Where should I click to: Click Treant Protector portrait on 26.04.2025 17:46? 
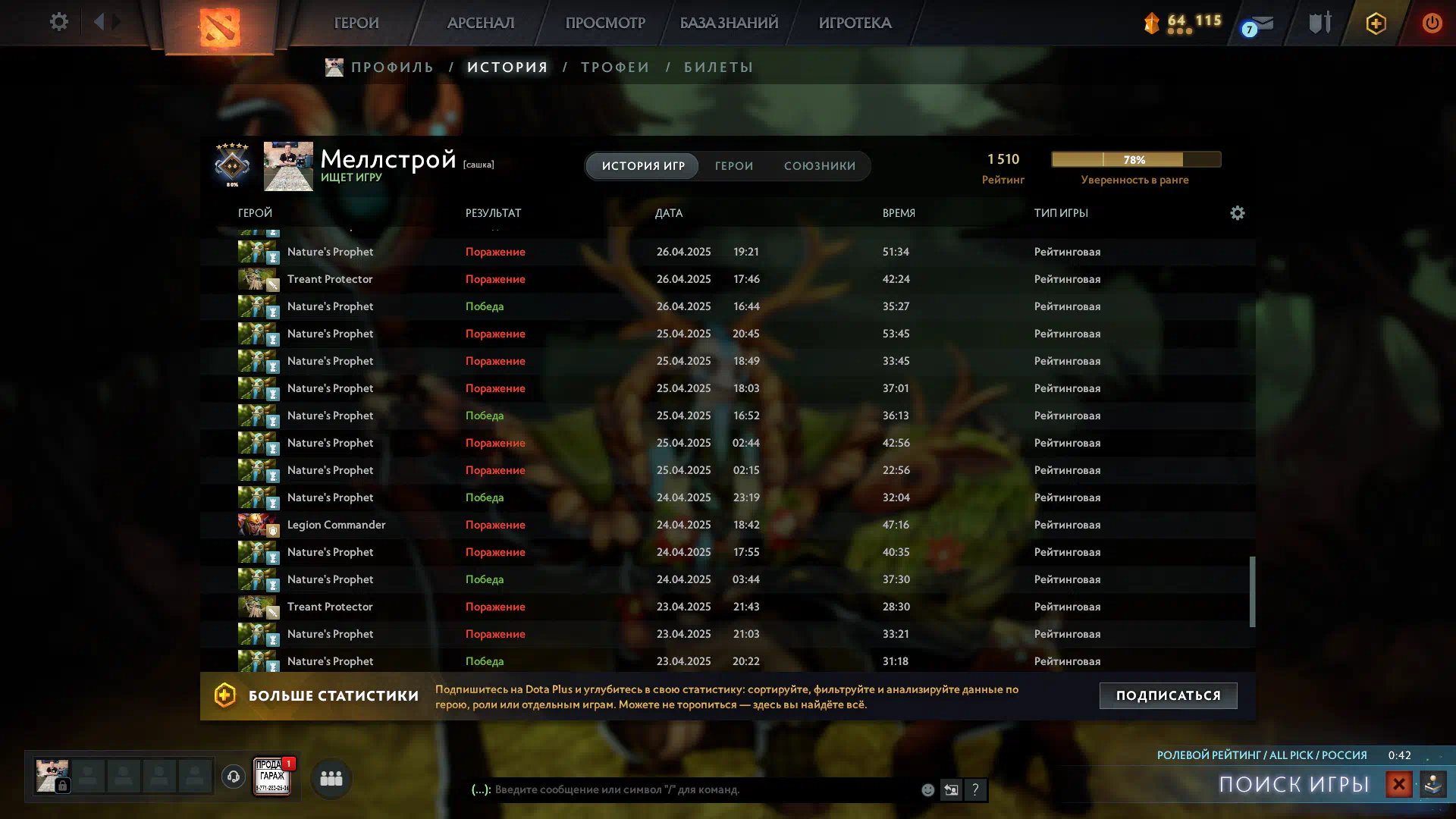(x=257, y=279)
